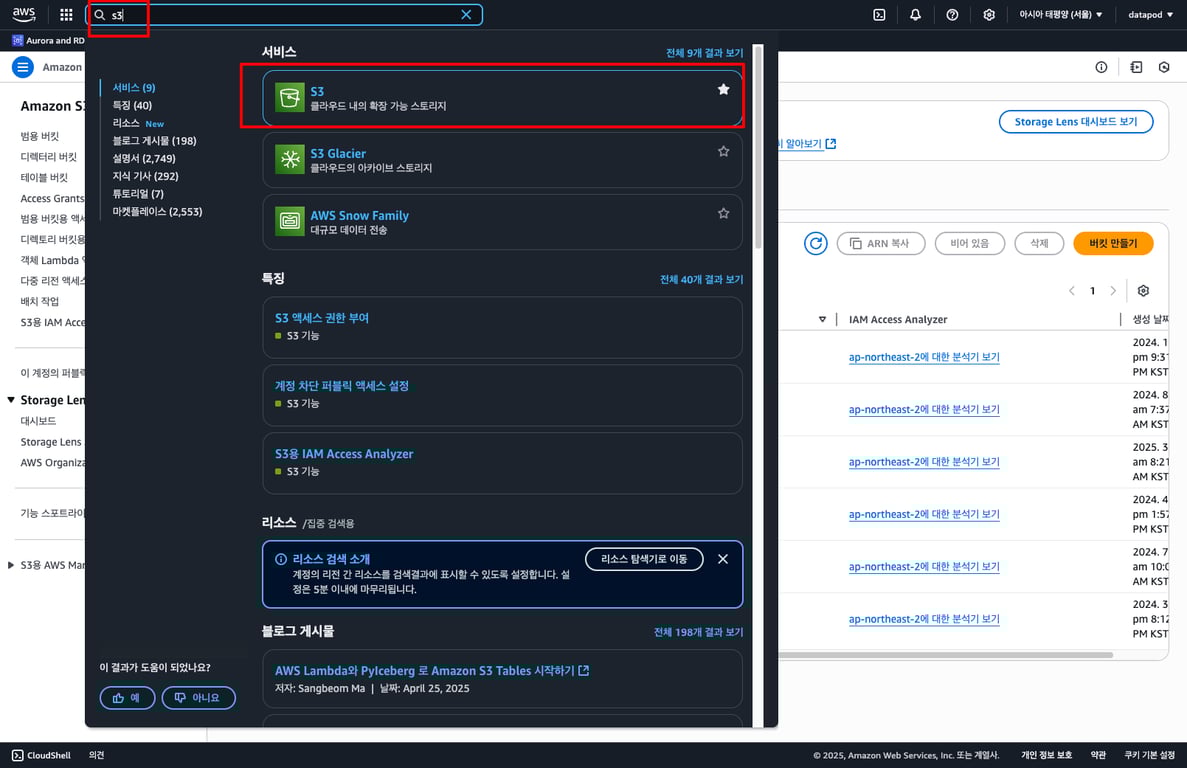Open AWS Lambda PyIceberg S3 Tables blog post
The width and height of the screenshot is (1187, 768).
(431, 670)
